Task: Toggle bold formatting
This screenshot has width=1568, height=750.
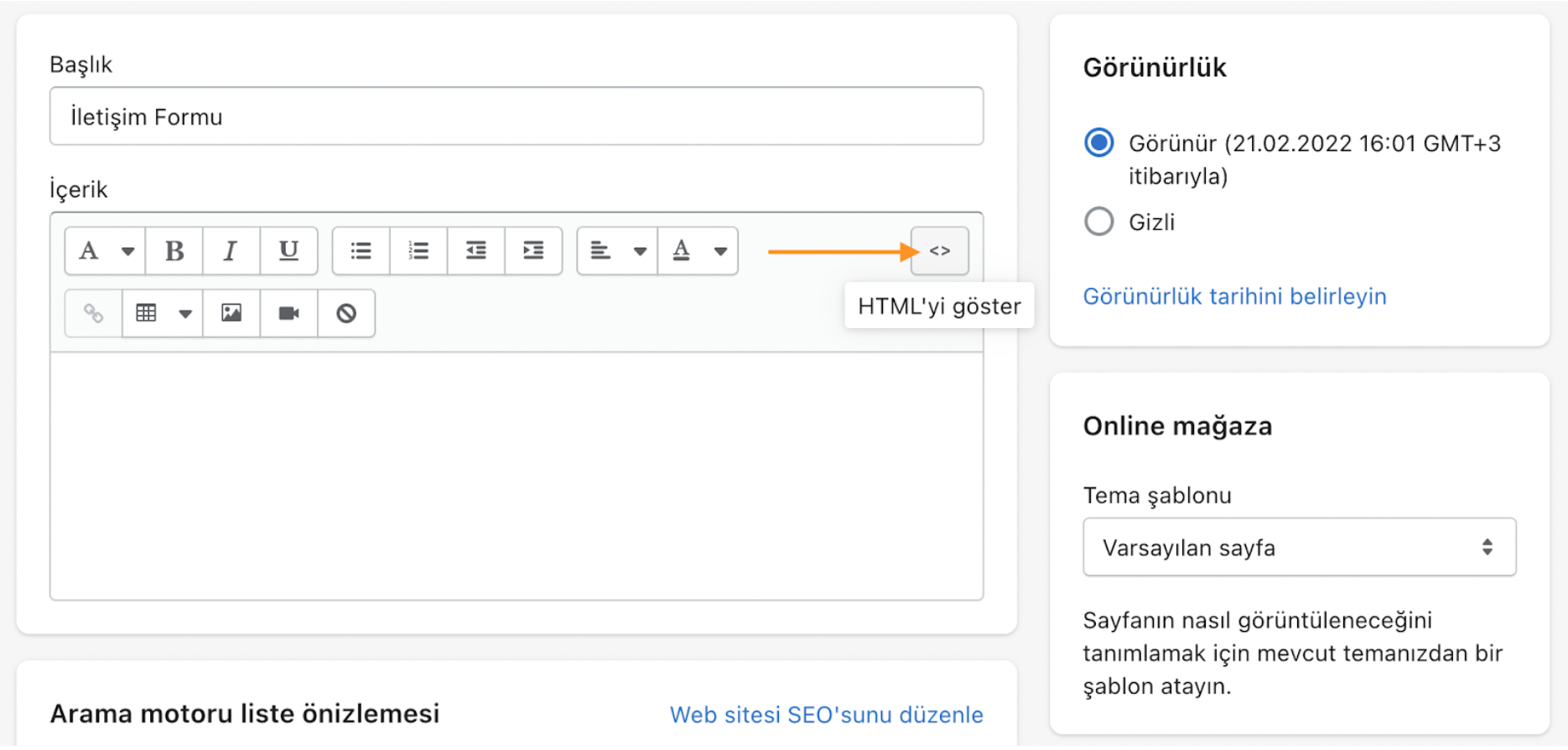Action: (174, 251)
